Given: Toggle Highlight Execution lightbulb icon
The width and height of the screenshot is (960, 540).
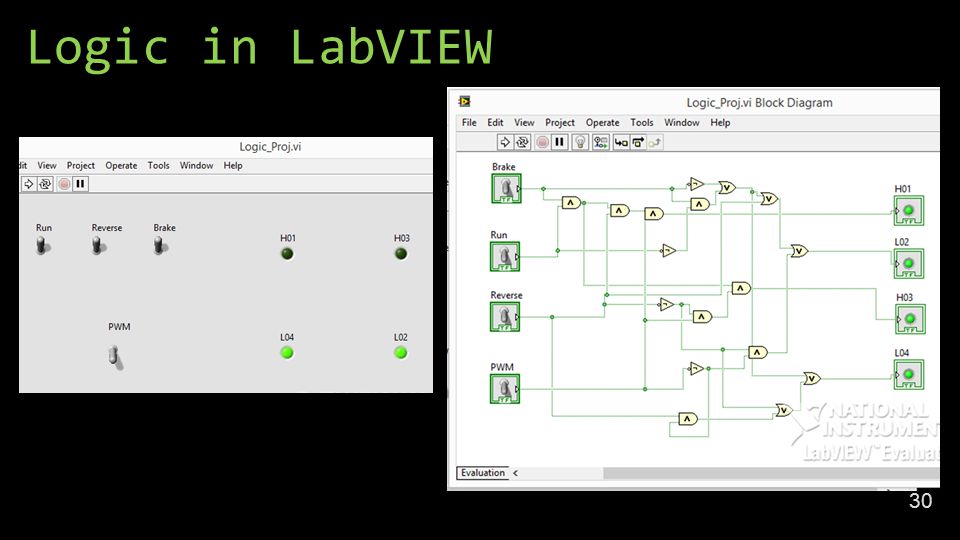Looking at the screenshot, I should tap(580, 142).
